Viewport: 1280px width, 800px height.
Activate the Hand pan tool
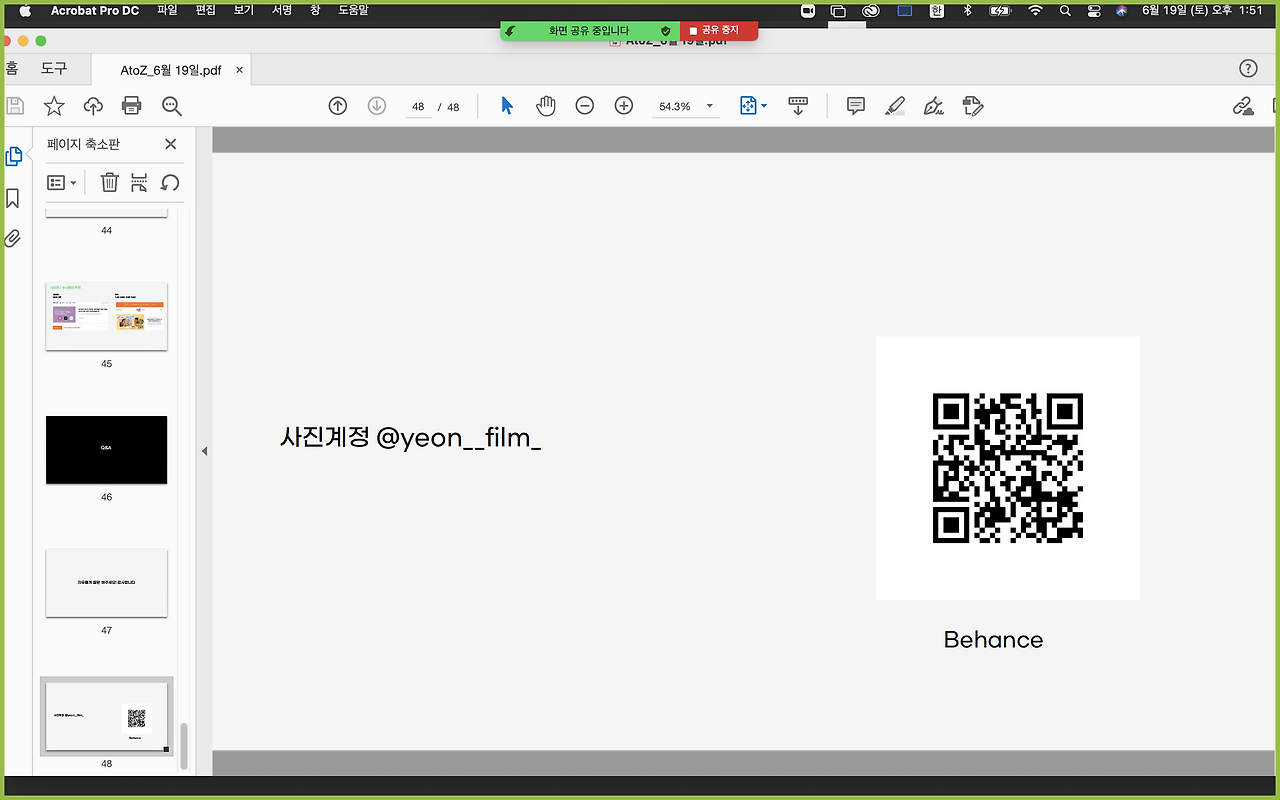coord(545,106)
